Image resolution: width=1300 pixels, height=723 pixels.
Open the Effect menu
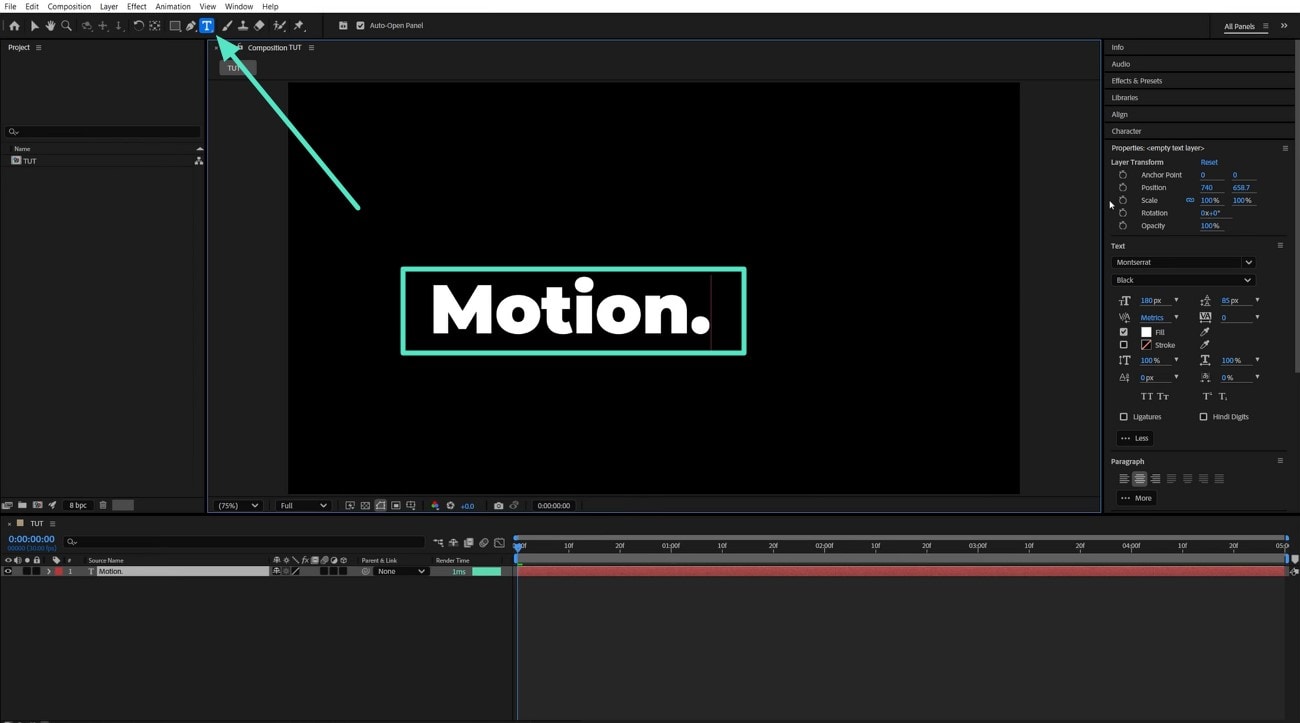click(x=137, y=6)
